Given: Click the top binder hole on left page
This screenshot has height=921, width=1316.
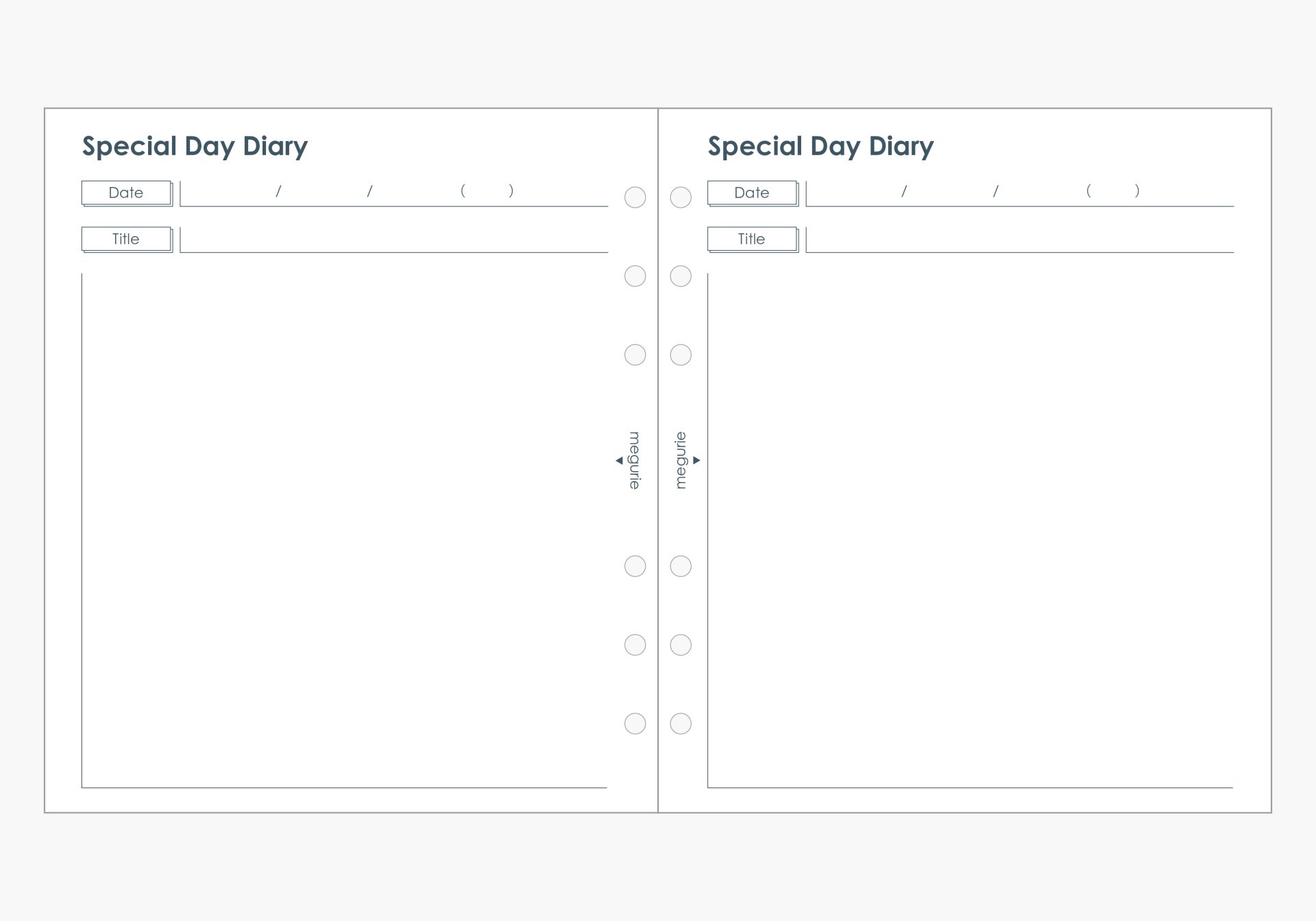Looking at the screenshot, I should point(635,197).
